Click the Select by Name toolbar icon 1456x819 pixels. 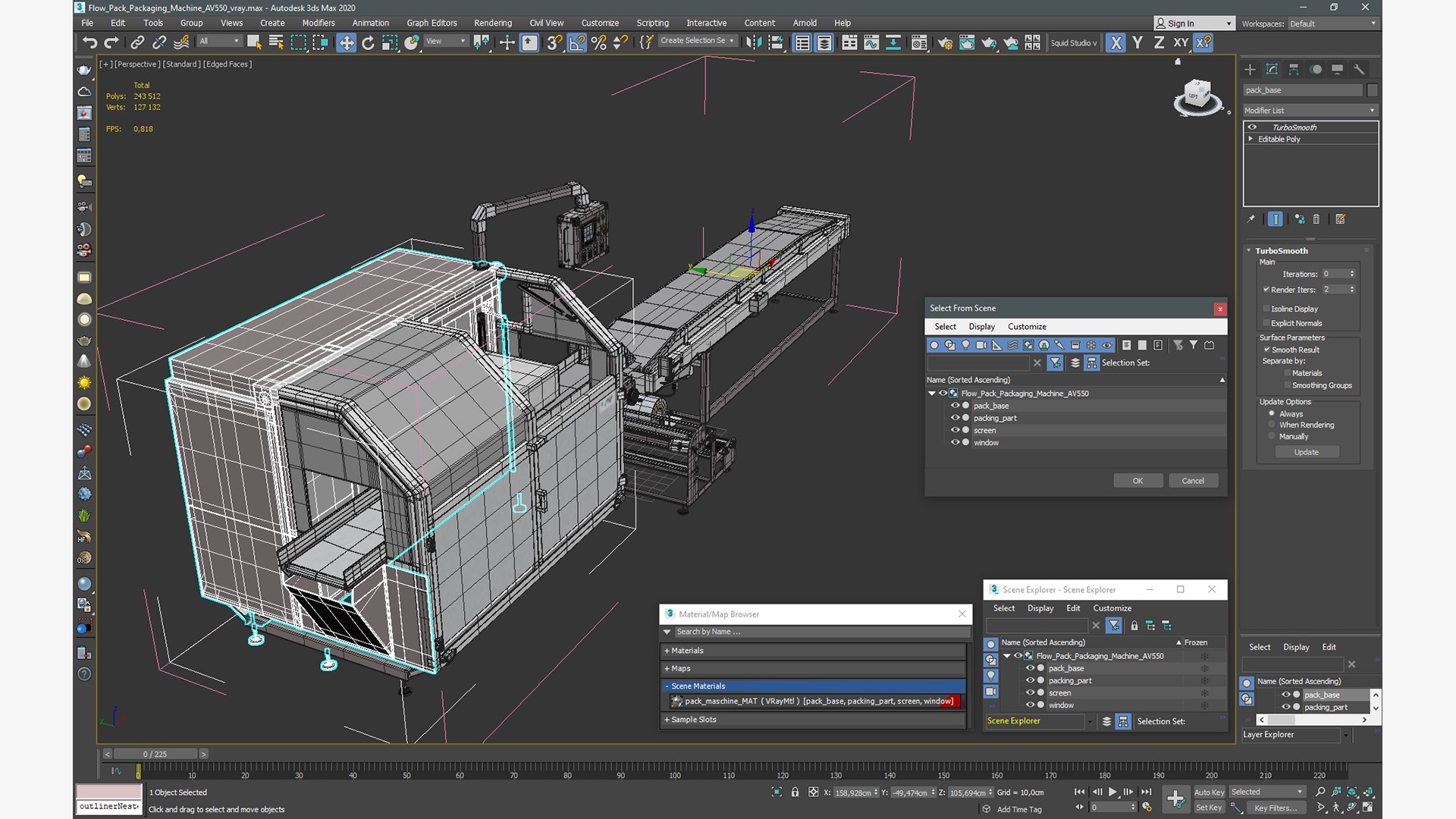(x=276, y=42)
